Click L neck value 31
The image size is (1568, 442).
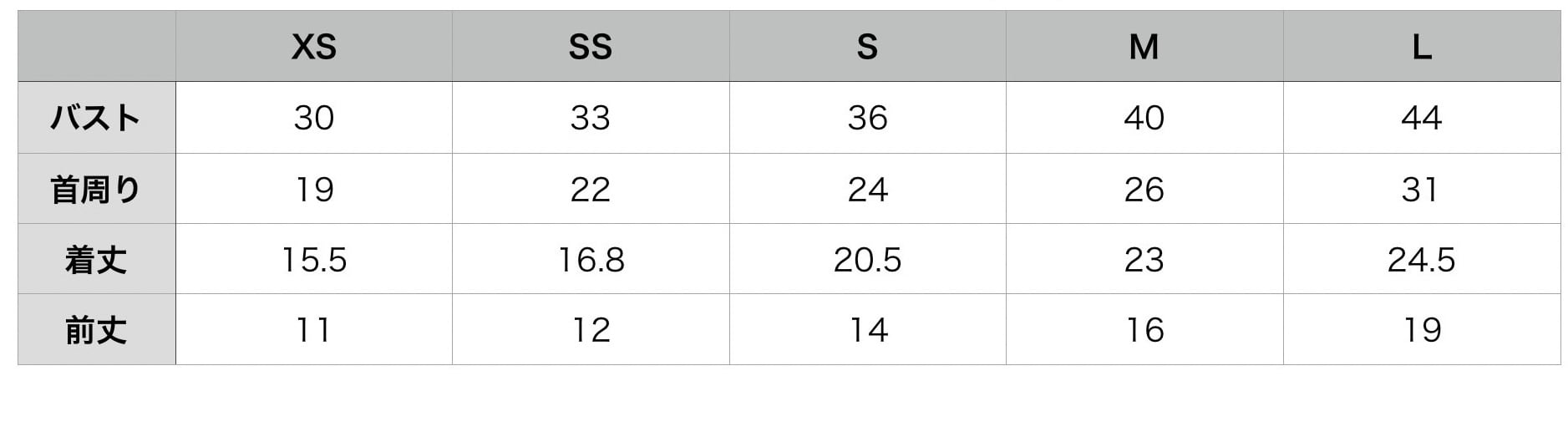pyautogui.click(x=1422, y=189)
